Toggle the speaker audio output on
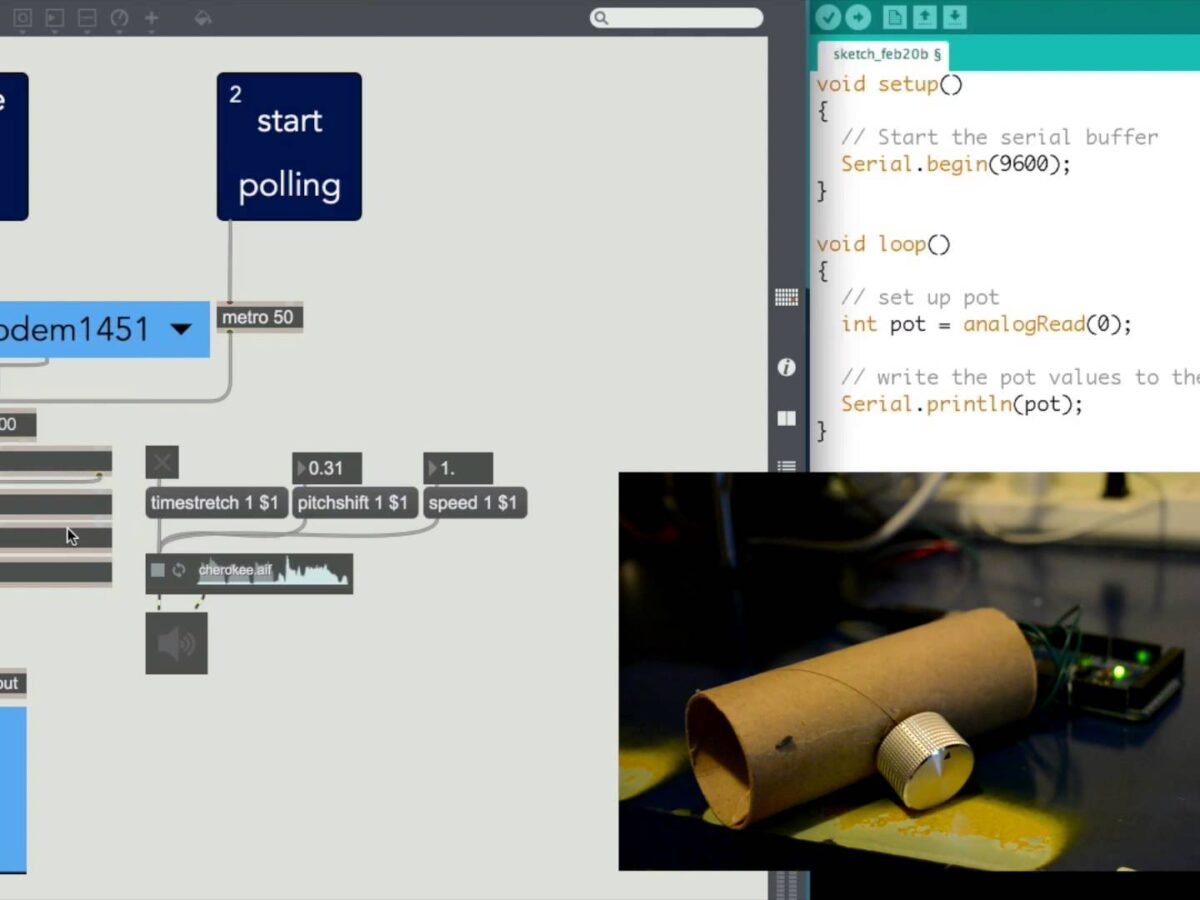This screenshot has width=1200, height=900. [177, 643]
